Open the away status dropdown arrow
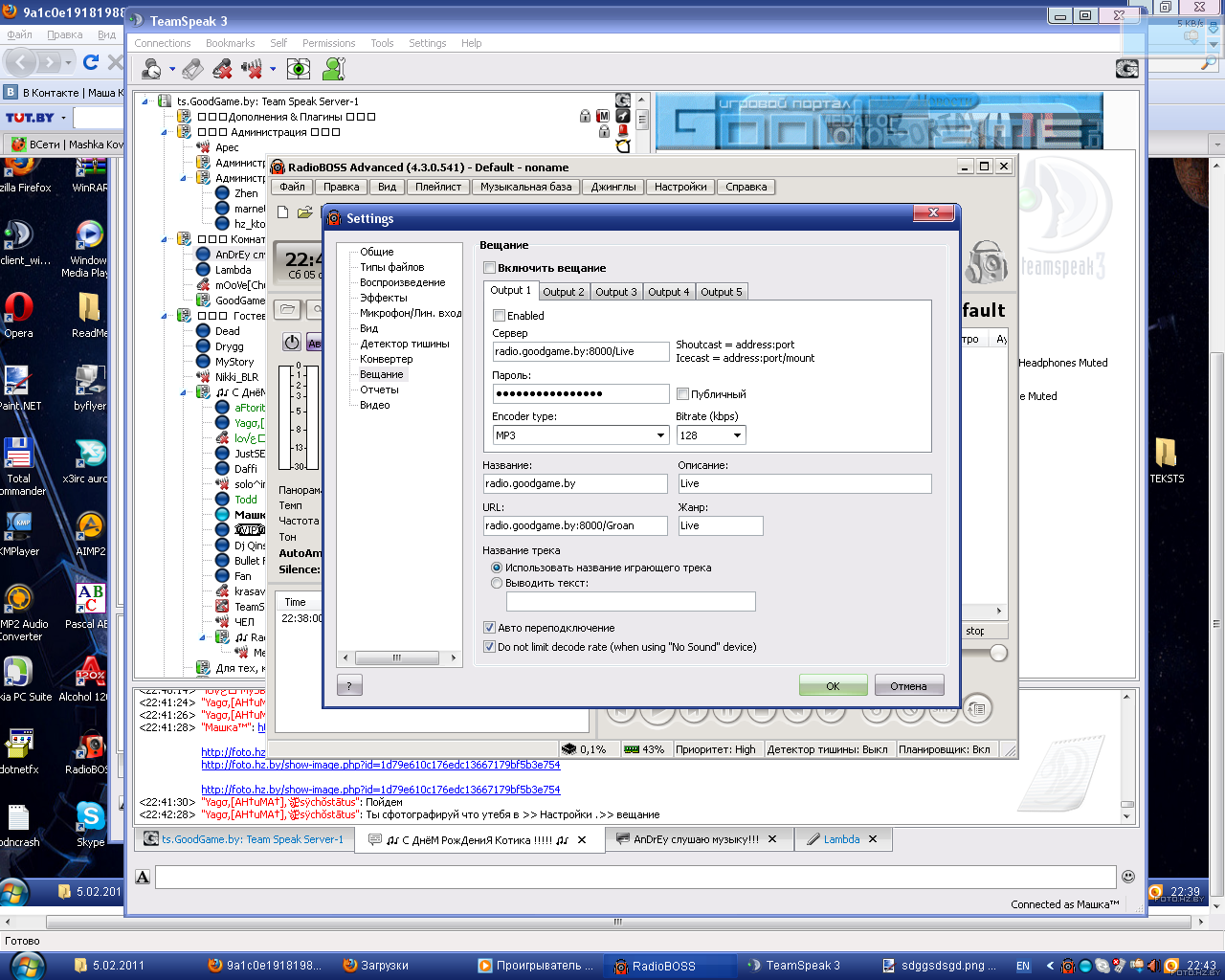 click(x=172, y=69)
